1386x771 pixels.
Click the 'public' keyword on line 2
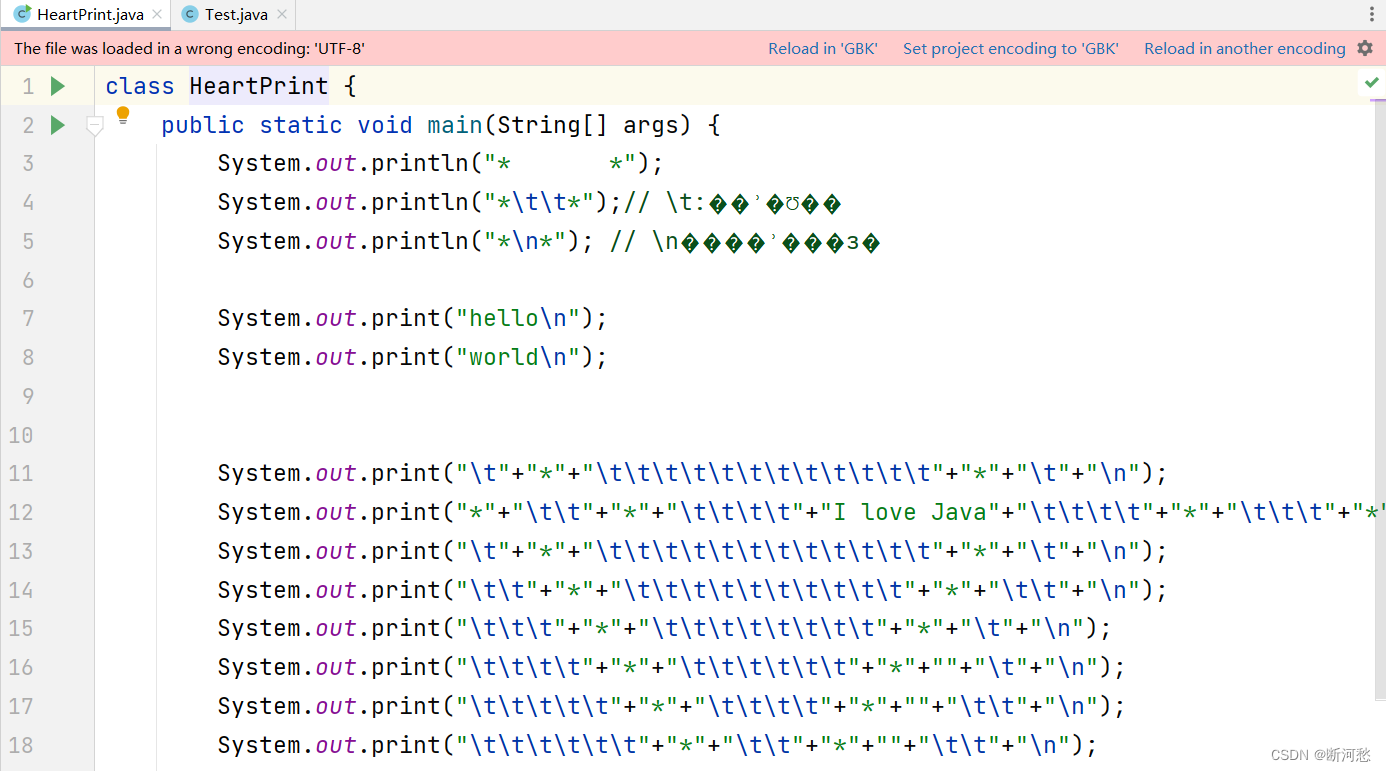pyautogui.click(x=203, y=125)
